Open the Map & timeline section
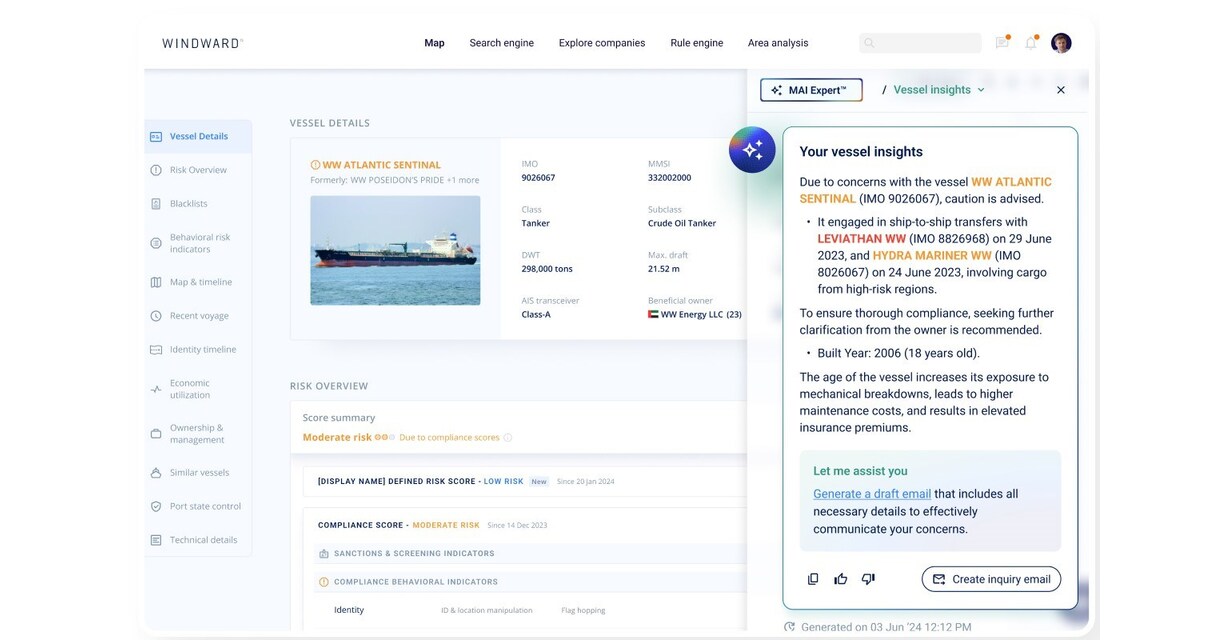The width and height of the screenshot is (1222, 640). 156,281
